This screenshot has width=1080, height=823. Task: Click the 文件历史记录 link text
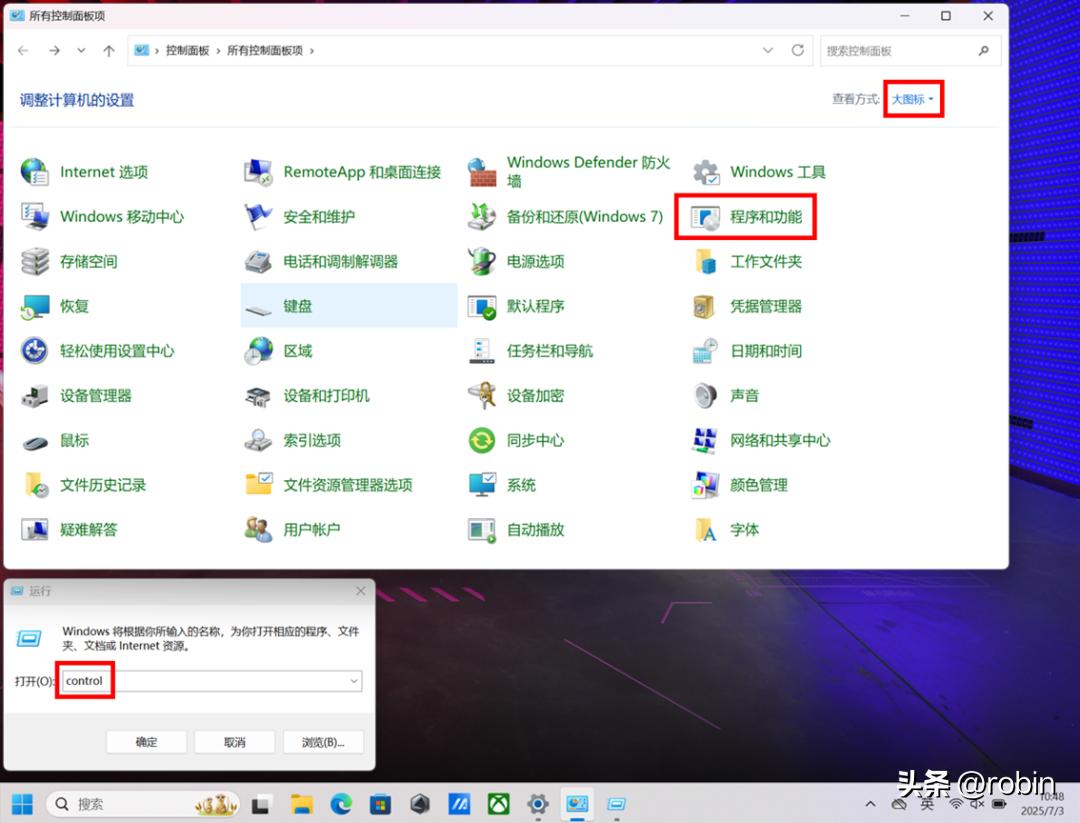(x=103, y=485)
